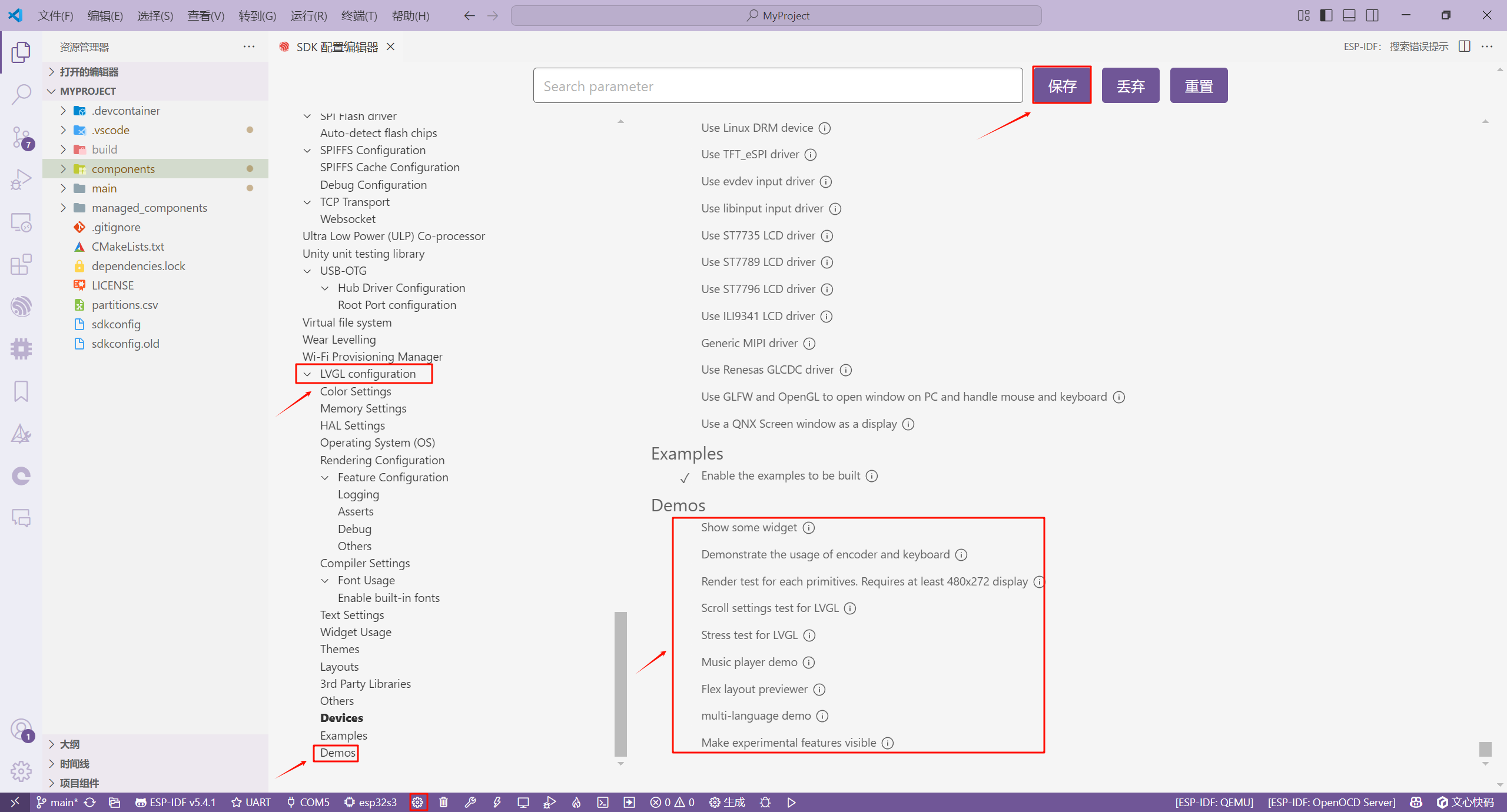
Task: Click the Search parameter input field
Action: click(x=777, y=86)
